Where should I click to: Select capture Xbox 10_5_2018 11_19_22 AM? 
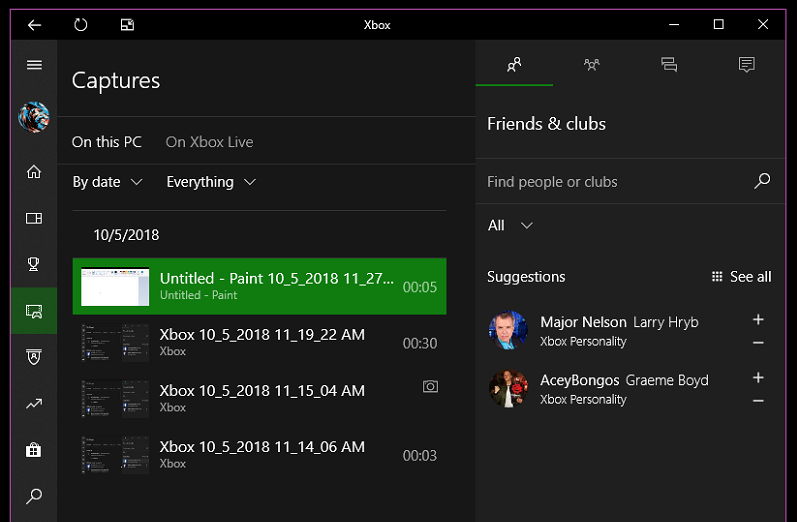click(259, 342)
